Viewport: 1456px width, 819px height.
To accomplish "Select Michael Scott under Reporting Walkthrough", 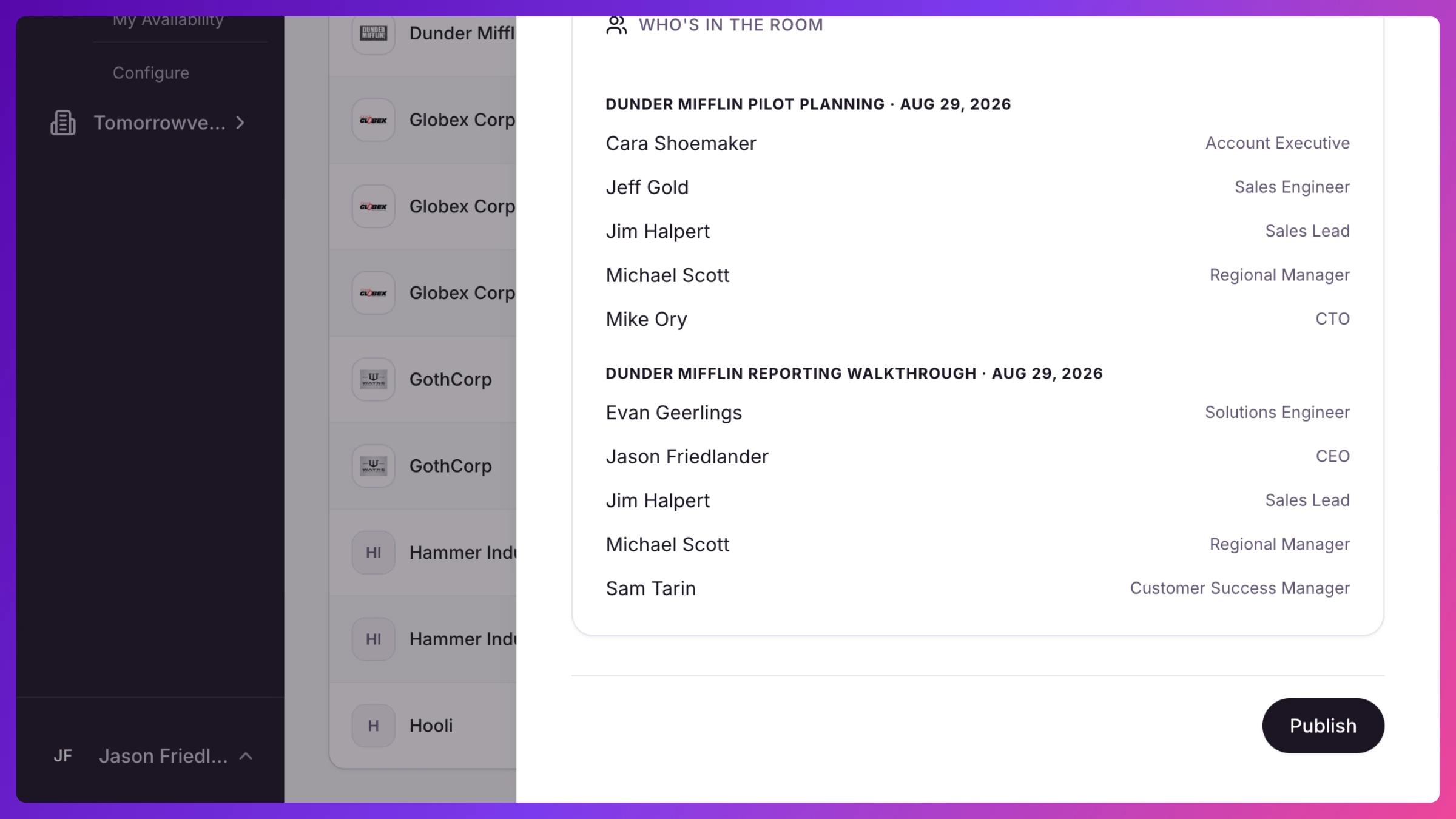I will tap(667, 545).
